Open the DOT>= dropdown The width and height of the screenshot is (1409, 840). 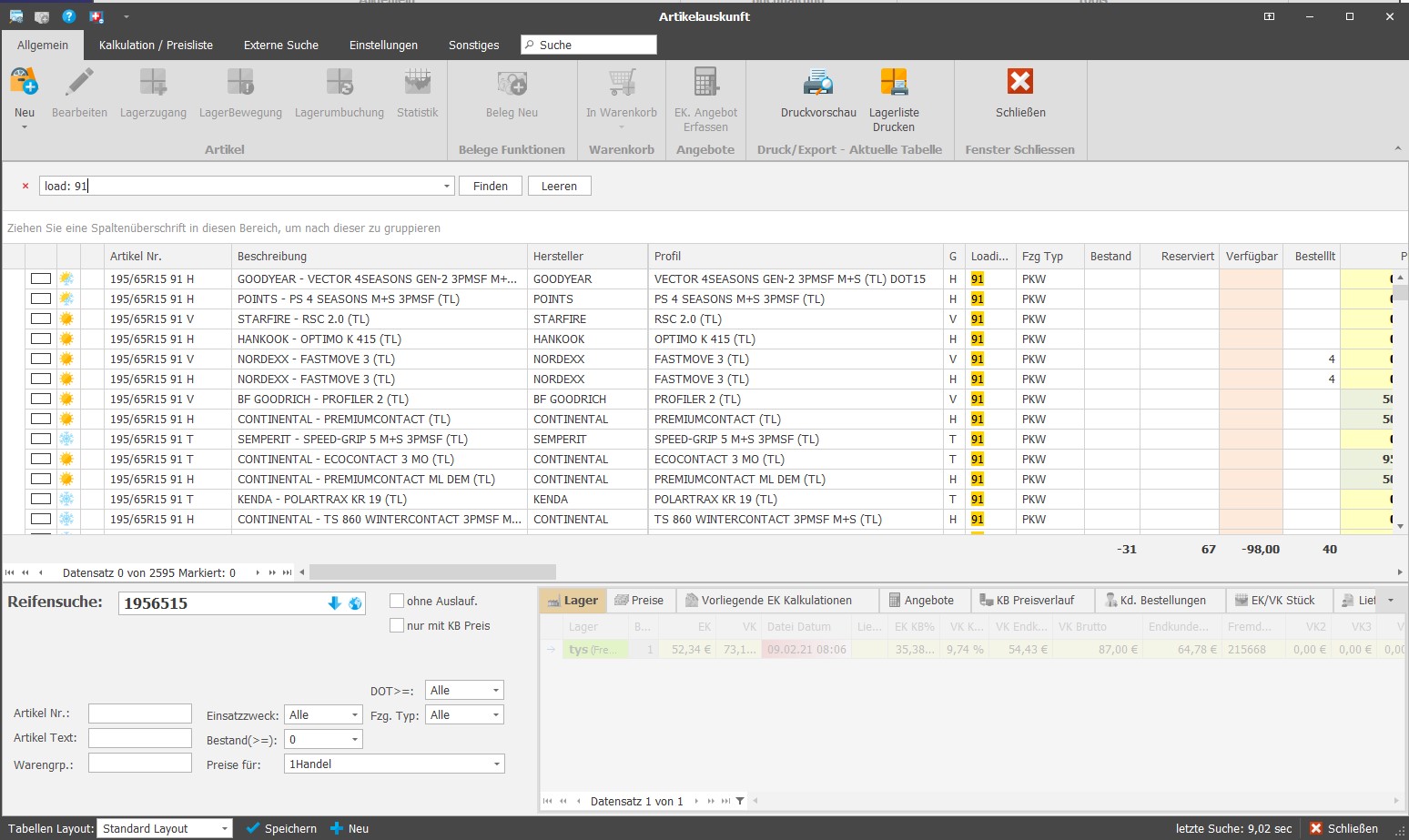point(495,690)
